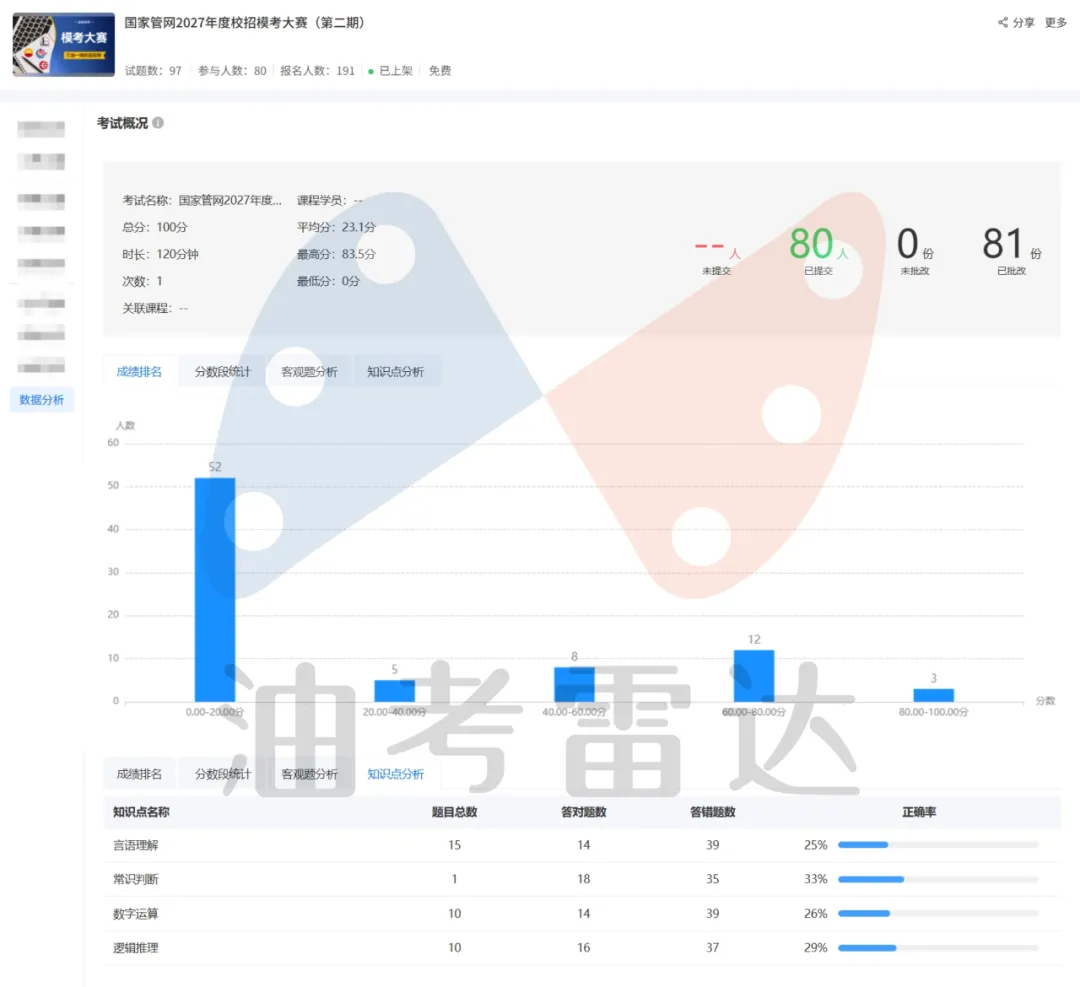Switch to upper 成绩排名 tab
This screenshot has width=1080, height=987.
(139, 371)
